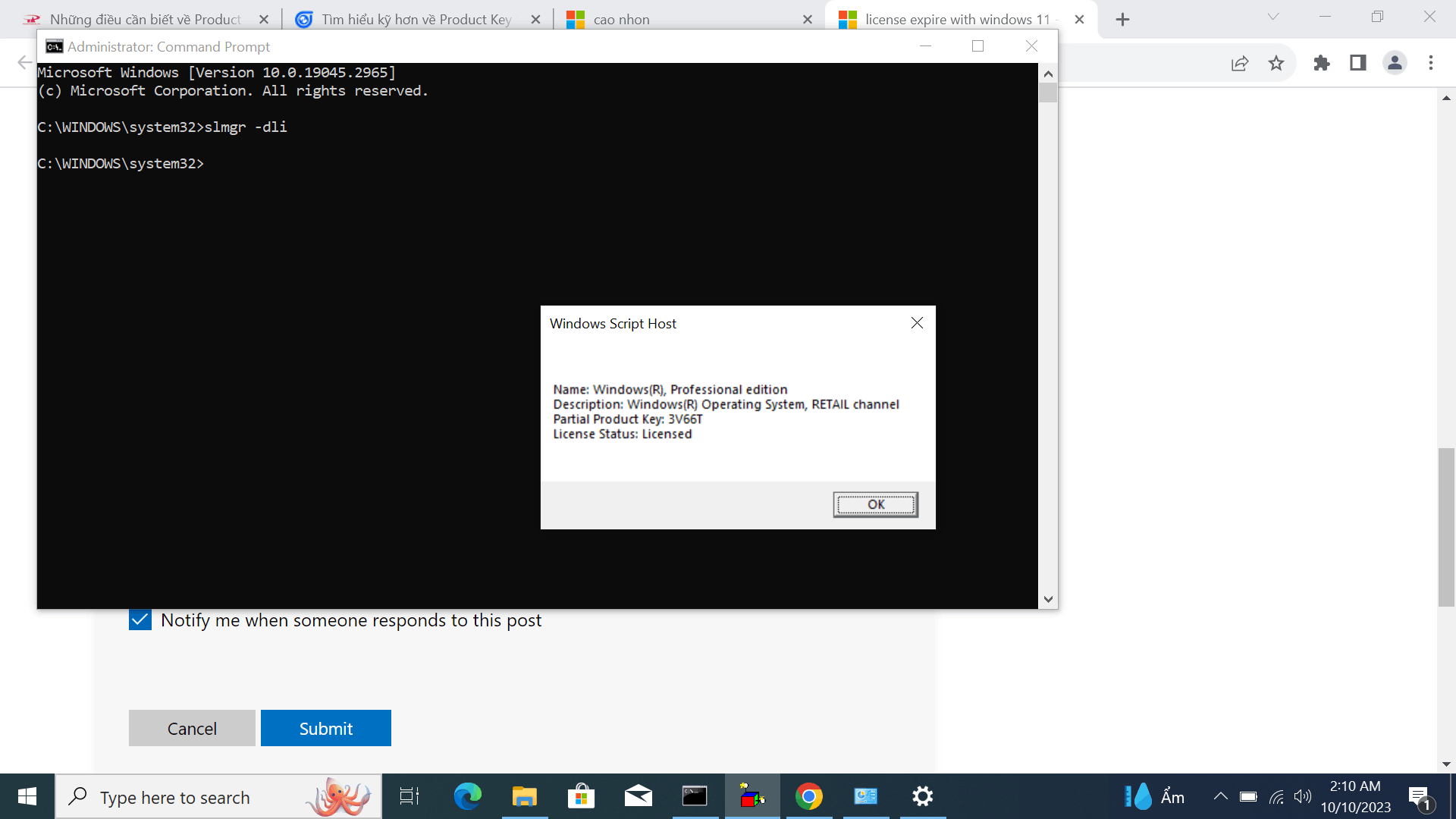
Task: Open Chrome tab search dropdown
Action: [x=1273, y=17]
